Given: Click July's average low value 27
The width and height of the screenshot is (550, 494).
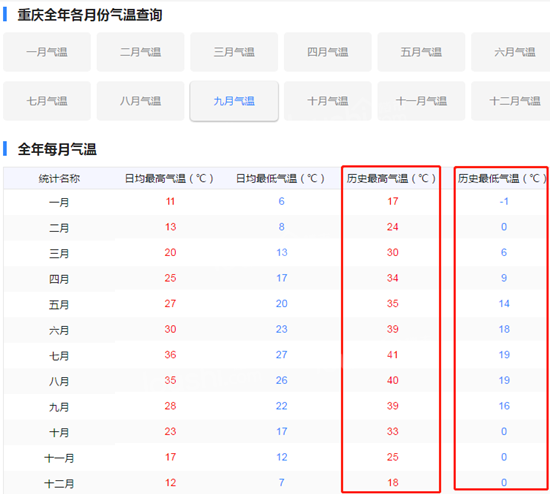Looking at the screenshot, I should (x=281, y=355).
